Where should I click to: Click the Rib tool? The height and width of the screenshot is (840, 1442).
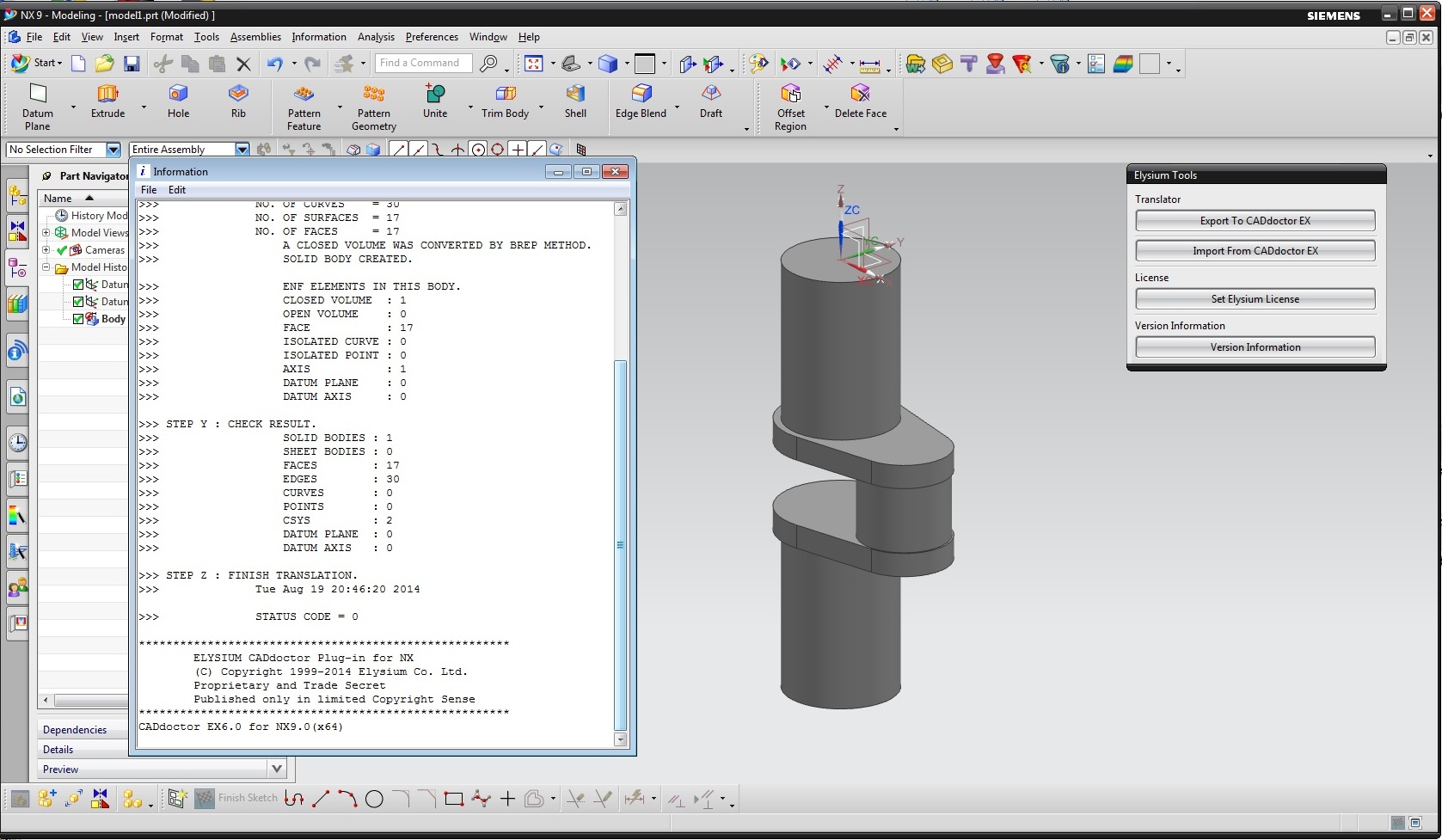(x=238, y=101)
